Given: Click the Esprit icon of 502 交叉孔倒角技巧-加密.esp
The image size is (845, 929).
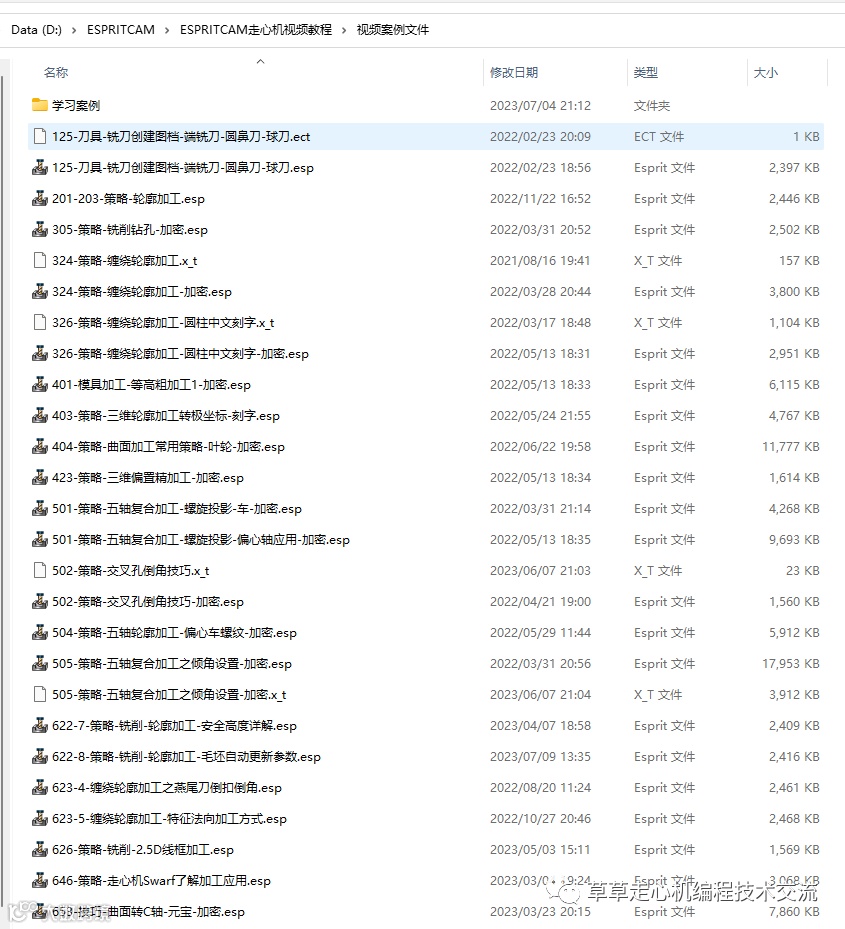Looking at the screenshot, I should [x=40, y=601].
